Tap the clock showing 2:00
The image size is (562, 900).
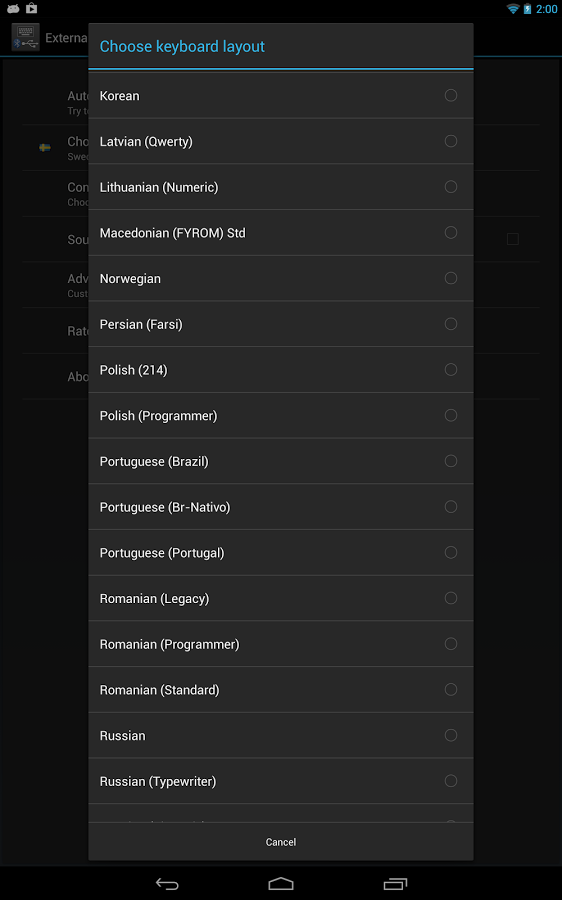546,9
